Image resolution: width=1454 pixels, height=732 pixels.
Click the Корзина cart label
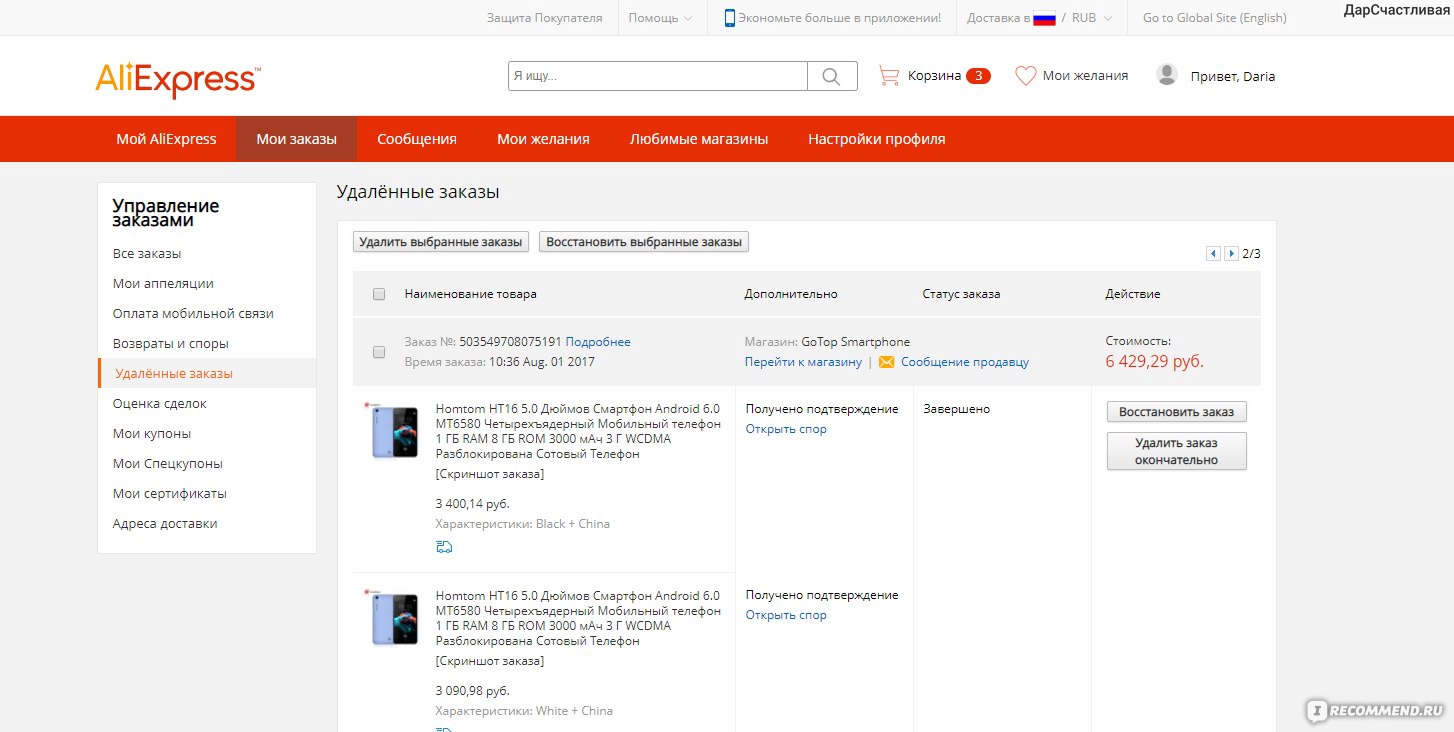click(934, 76)
